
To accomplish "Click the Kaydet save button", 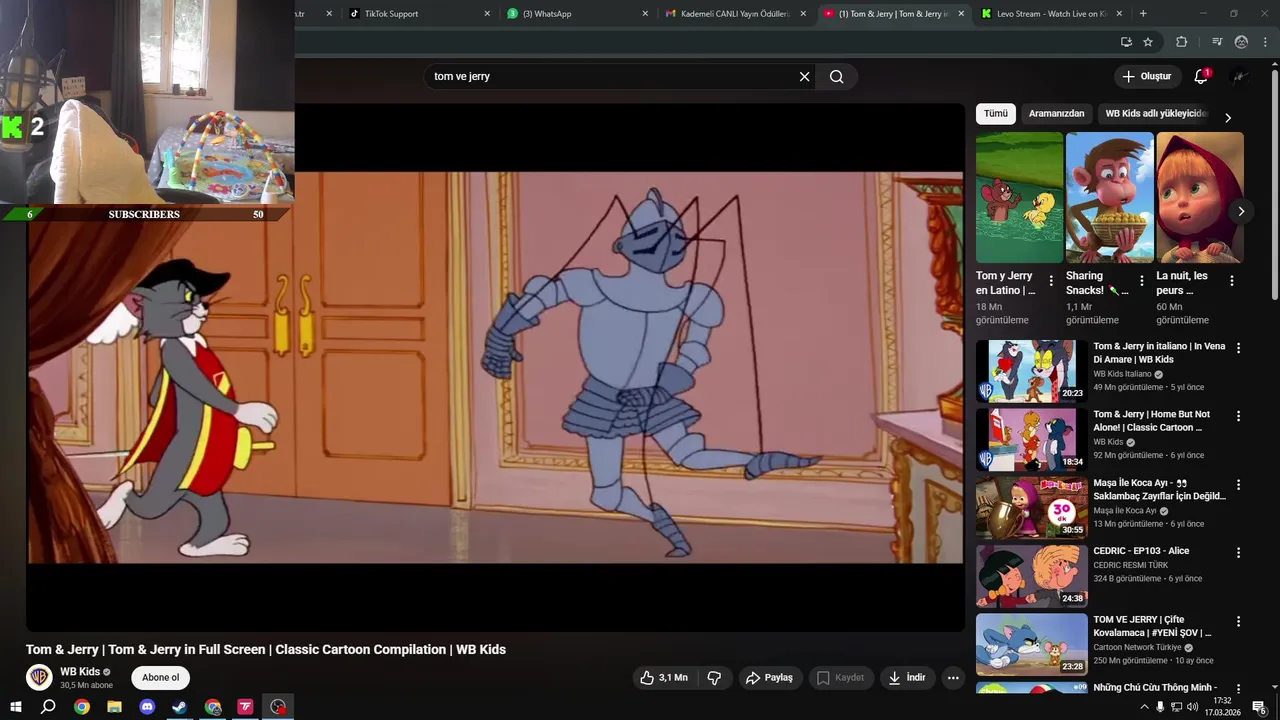I will [x=840, y=678].
